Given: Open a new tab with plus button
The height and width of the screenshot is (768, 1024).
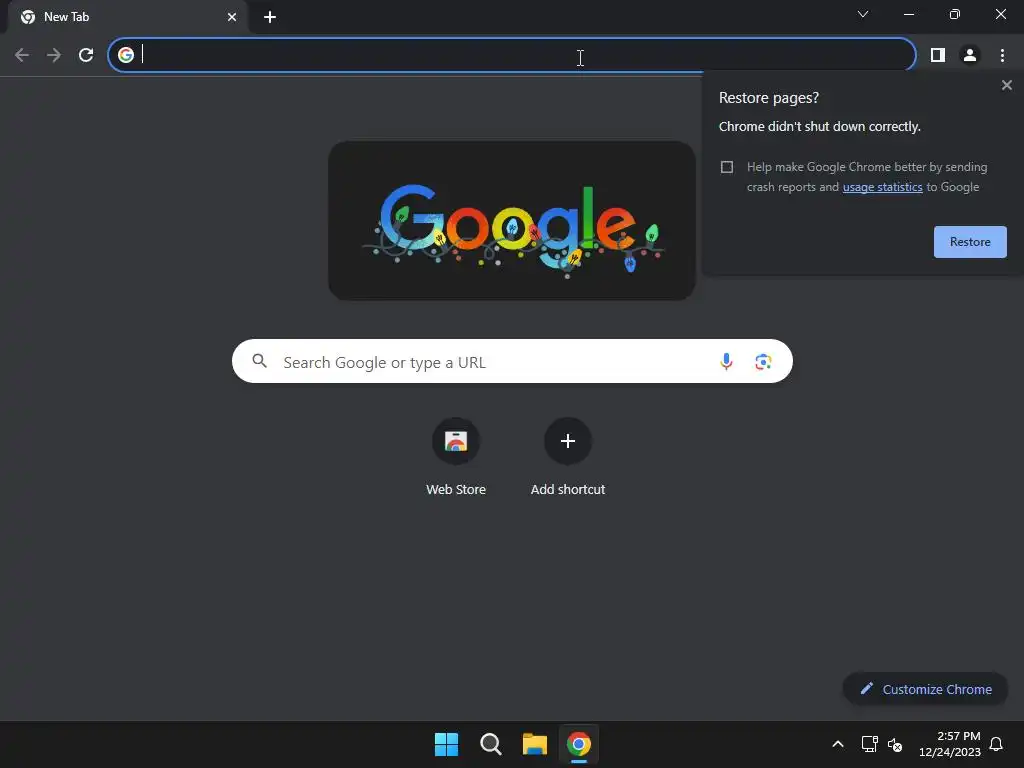Looking at the screenshot, I should (x=270, y=17).
